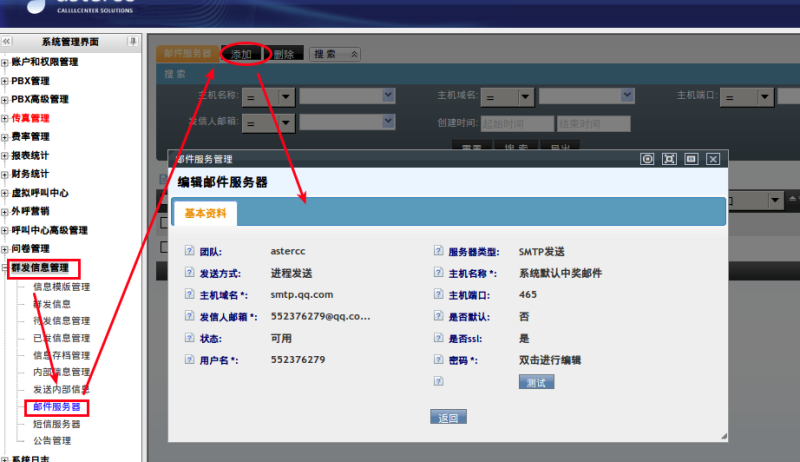Image resolution: width=800 pixels, height=462 pixels.
Task: Click the 添加 toolbar button
Action: 241,54
